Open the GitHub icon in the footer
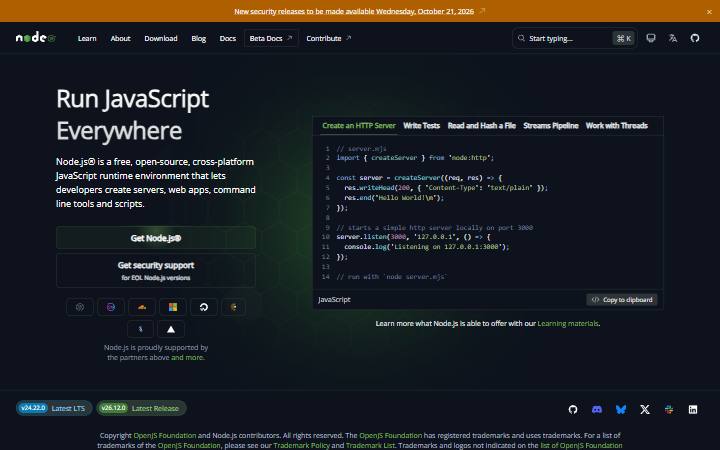This screenshot has height=450, width=720. point(573,409)
